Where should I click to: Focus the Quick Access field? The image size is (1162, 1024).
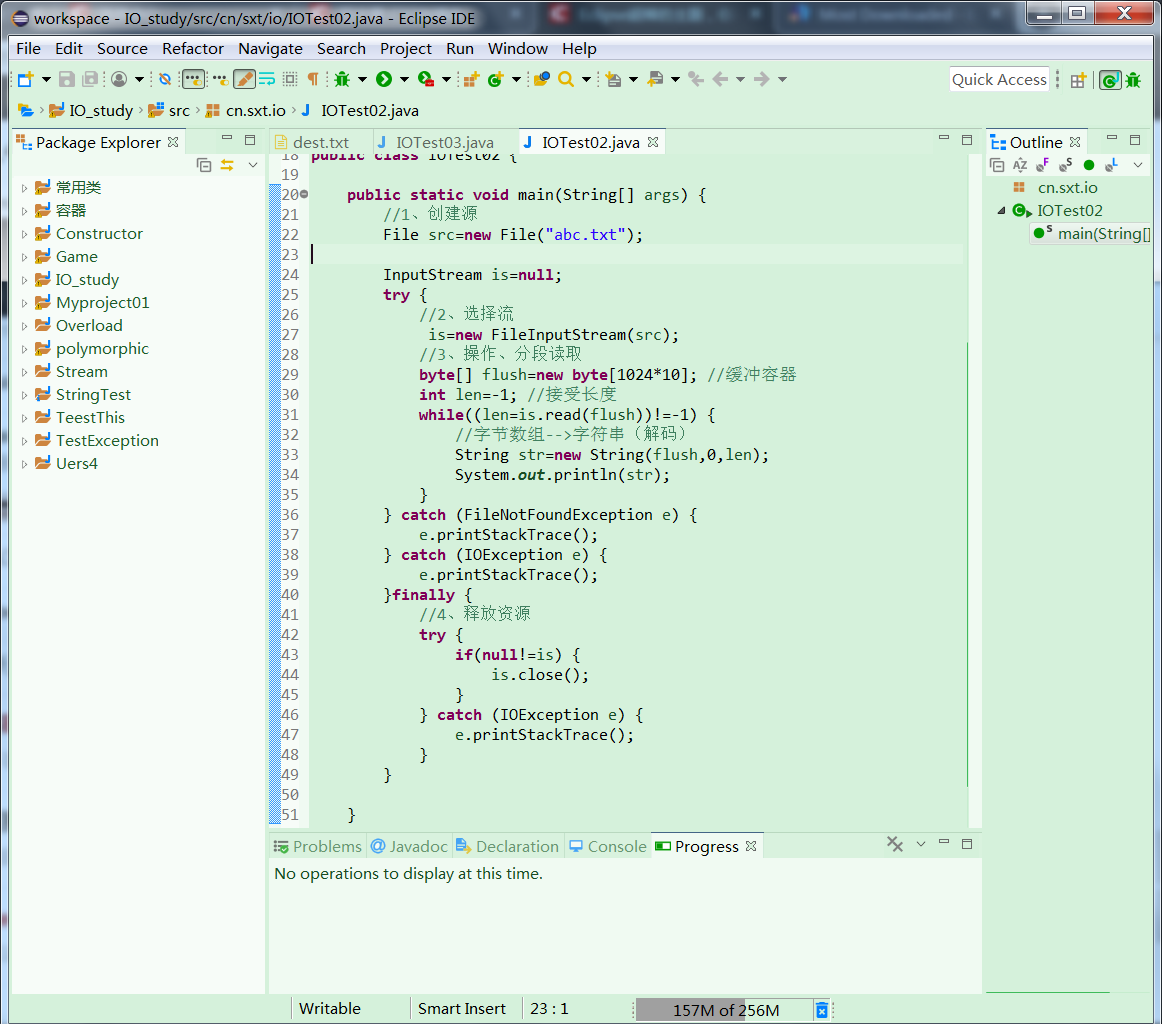999,79
